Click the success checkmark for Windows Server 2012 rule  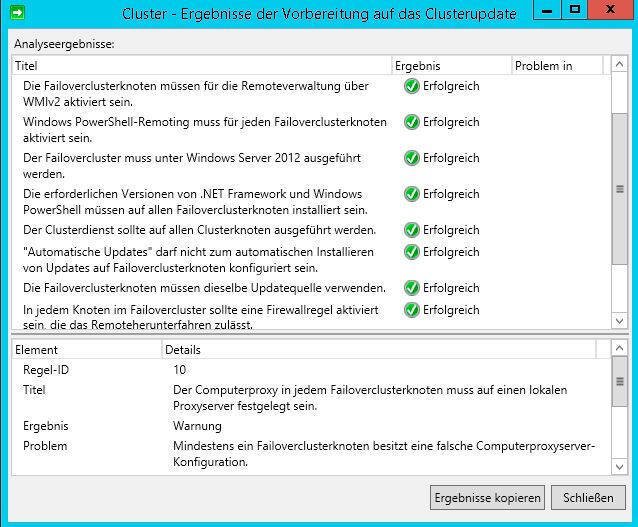tap(411, 158)
